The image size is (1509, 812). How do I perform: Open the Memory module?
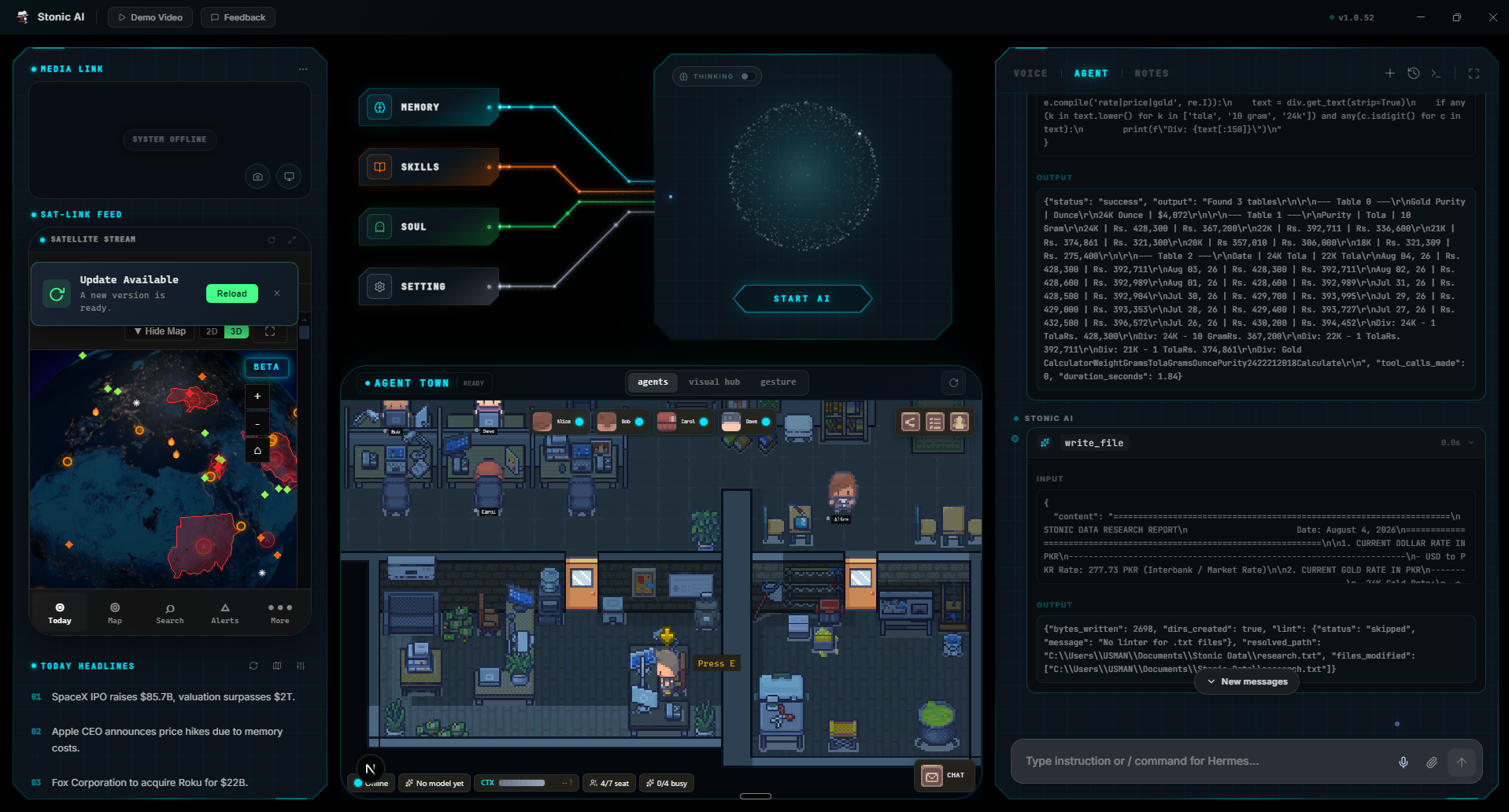tap(429, 107)
